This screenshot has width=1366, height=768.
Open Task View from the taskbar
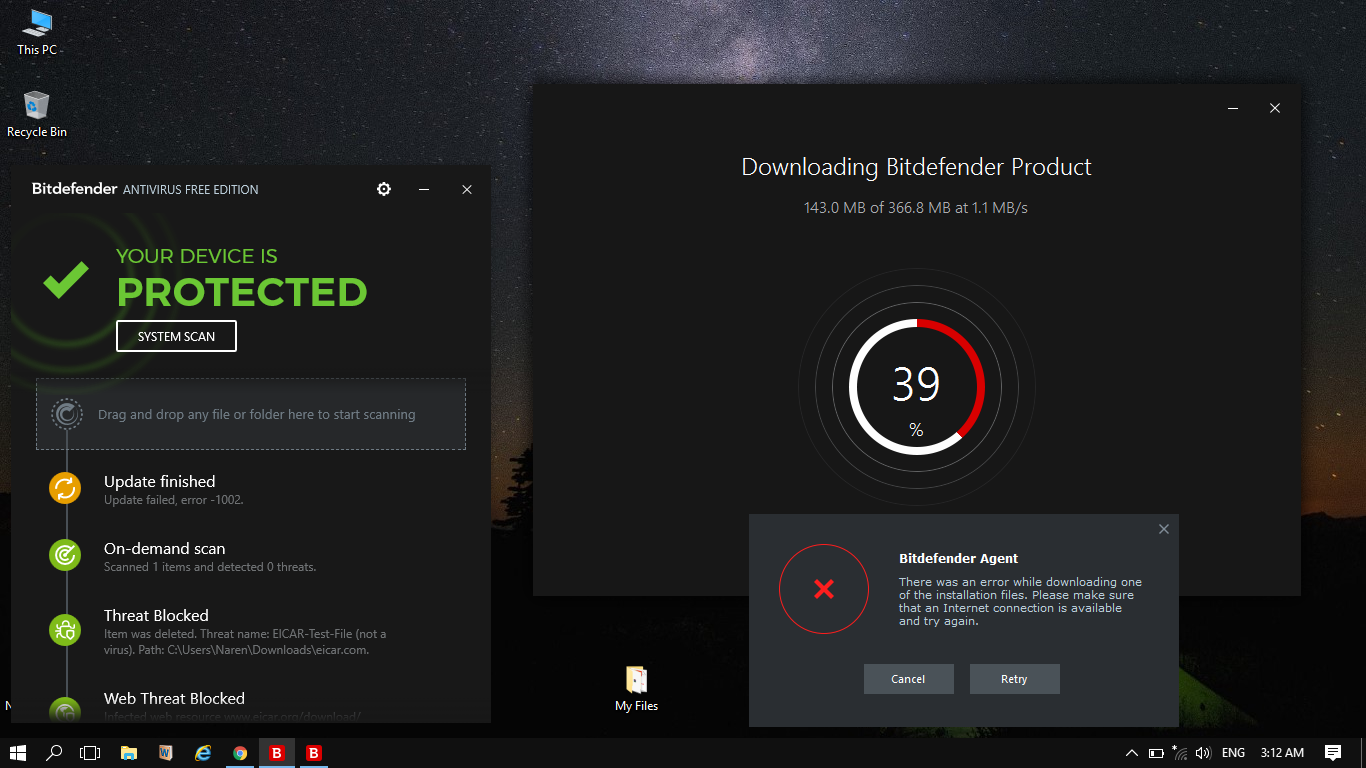click(91, 753)
